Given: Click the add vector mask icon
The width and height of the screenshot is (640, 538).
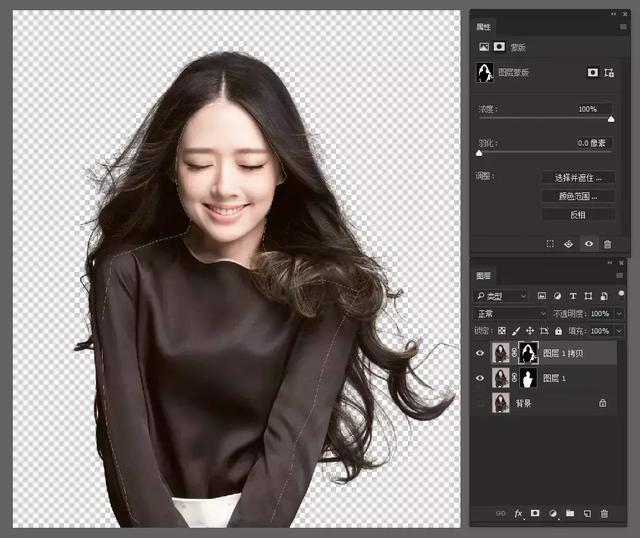Looking at the screenshot, I should tap(609, 73).
